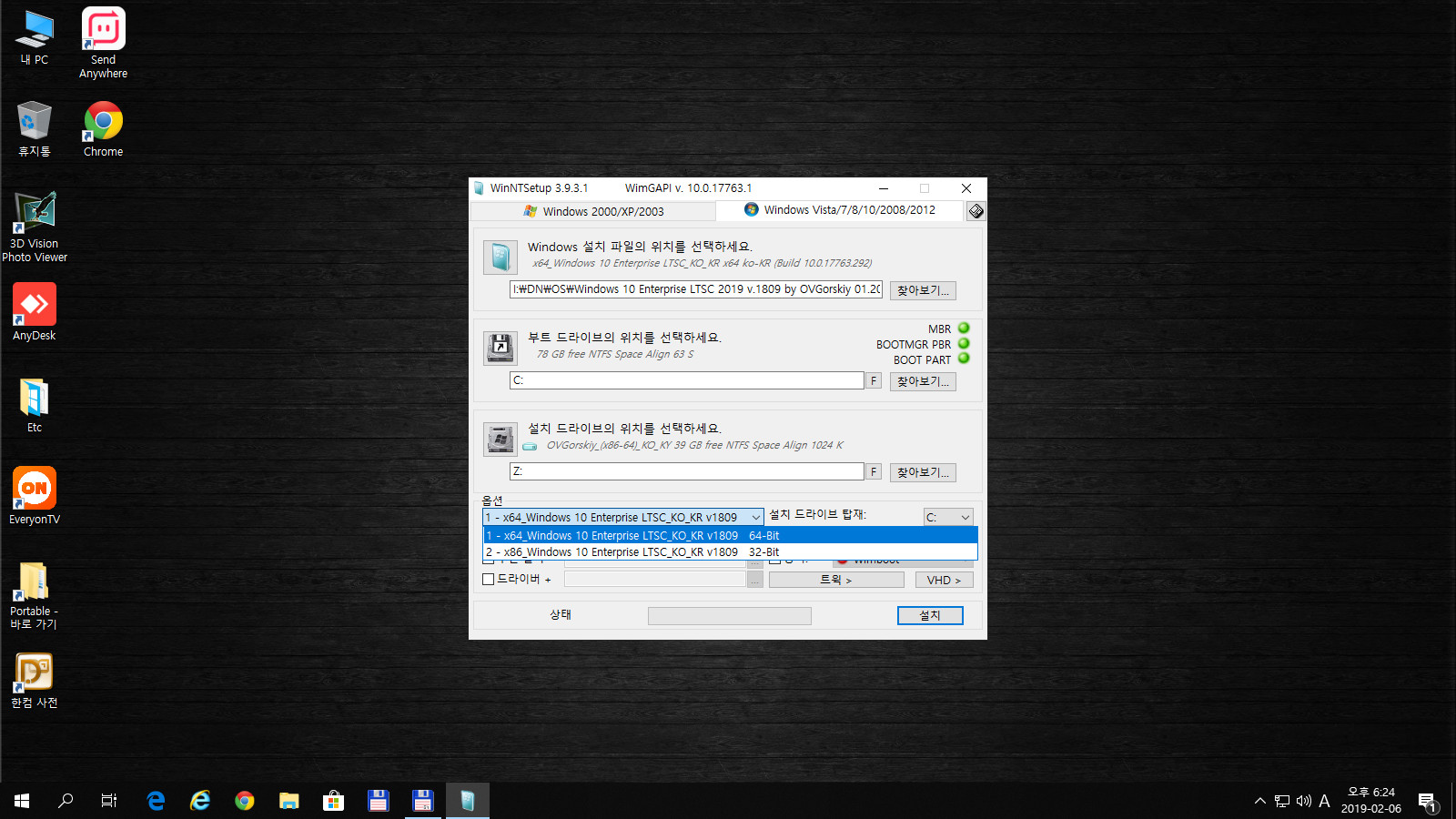
Task: Select the x64 64-Bit edition entry
Action: click(x=730, y=535)
